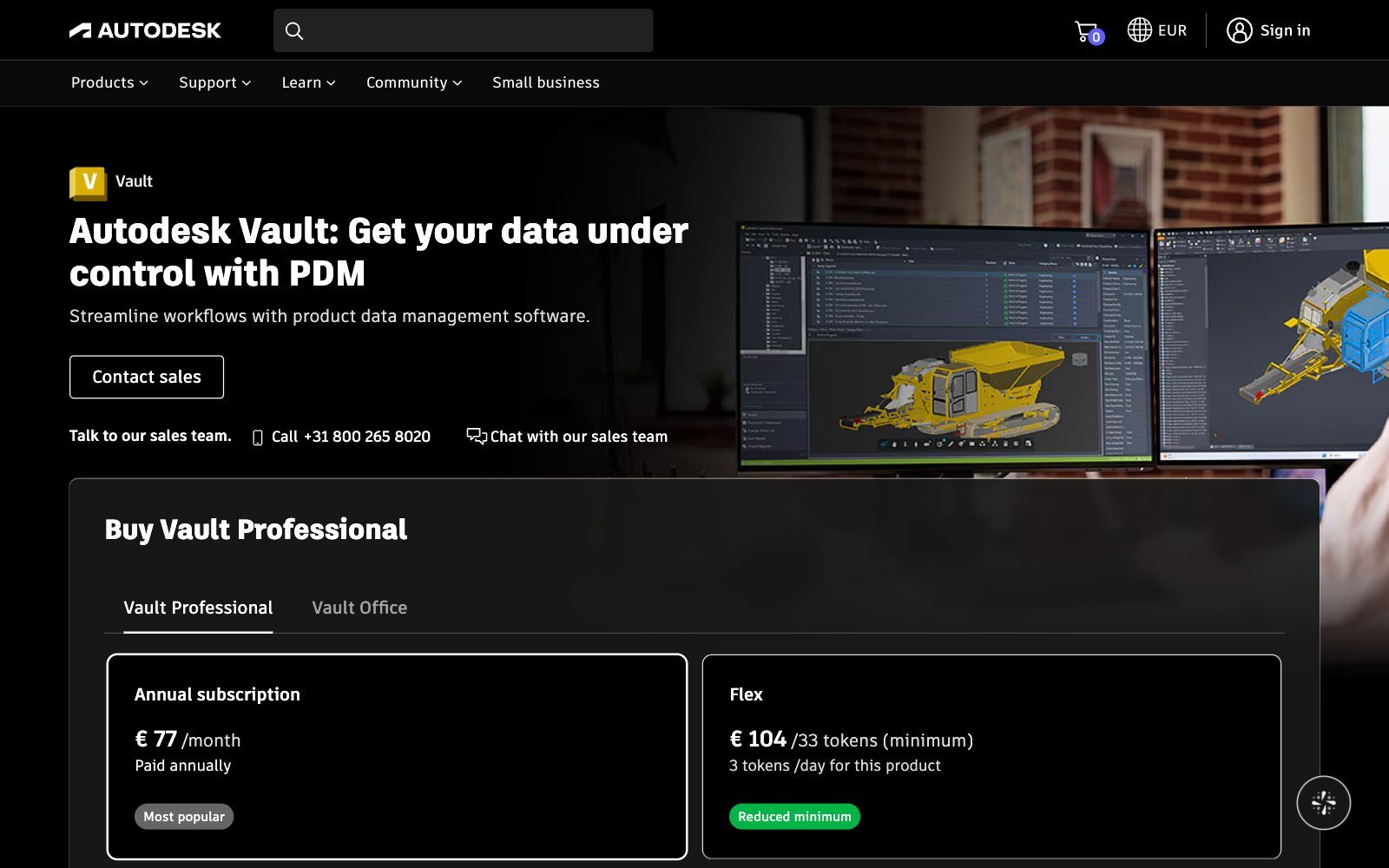
Task: Click in the search input field
Action: click(463, 30)
